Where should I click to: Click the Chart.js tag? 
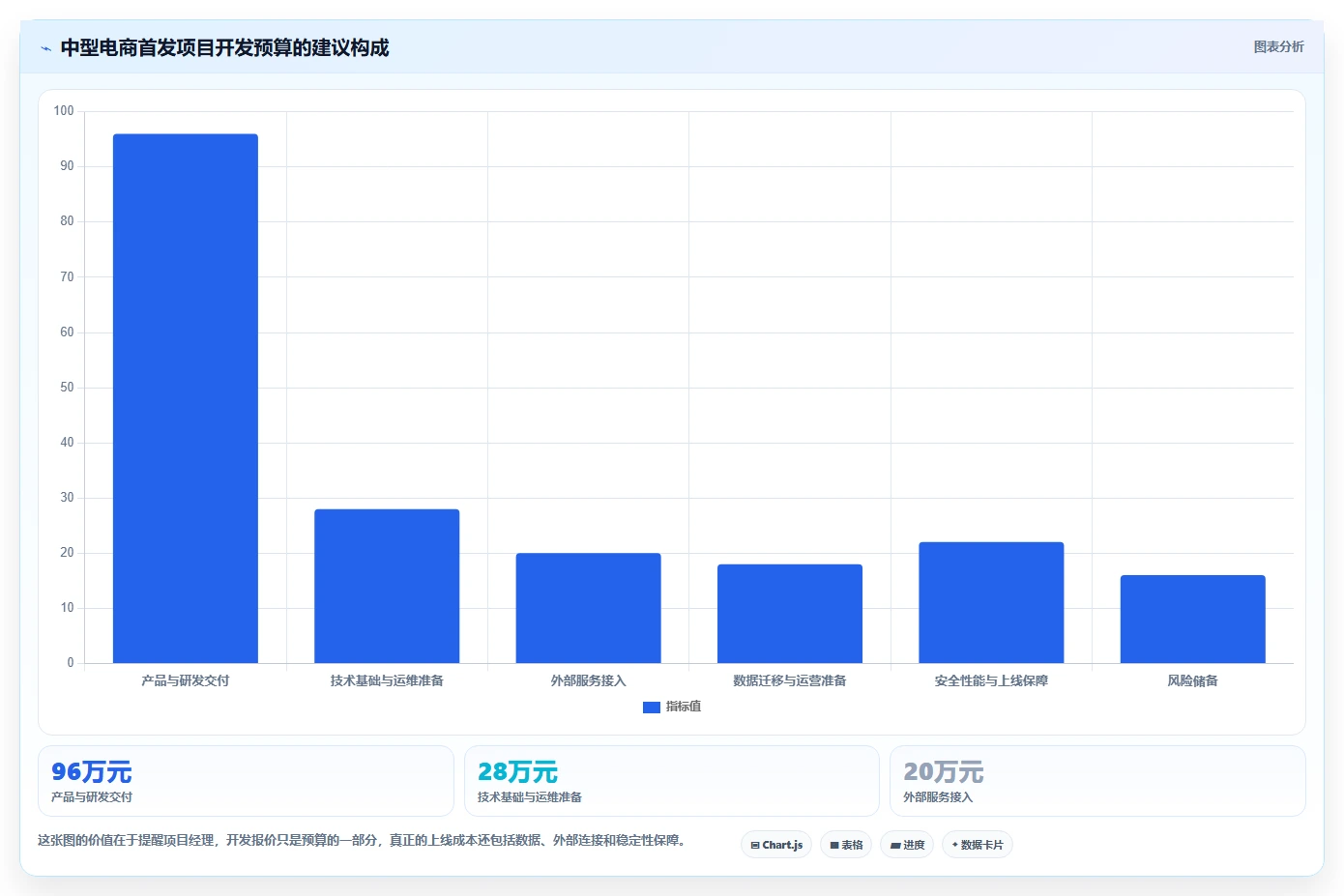pos(776,845)
